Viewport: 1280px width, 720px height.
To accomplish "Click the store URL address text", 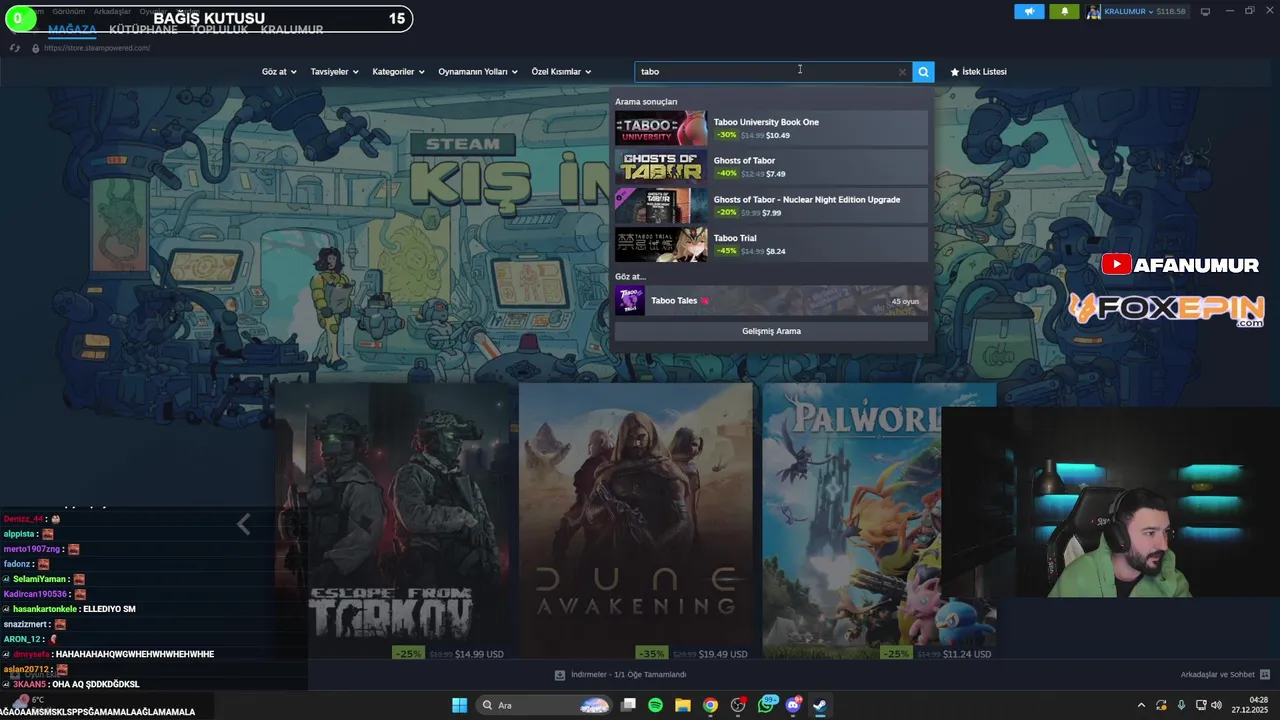I will pos(97,48).
